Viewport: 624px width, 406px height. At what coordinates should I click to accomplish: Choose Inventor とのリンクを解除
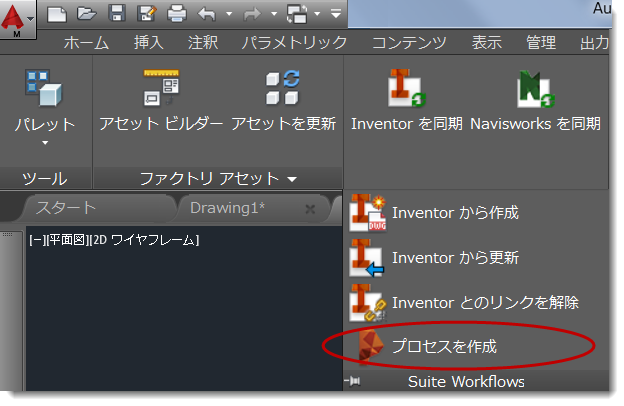tap(464, 303)
